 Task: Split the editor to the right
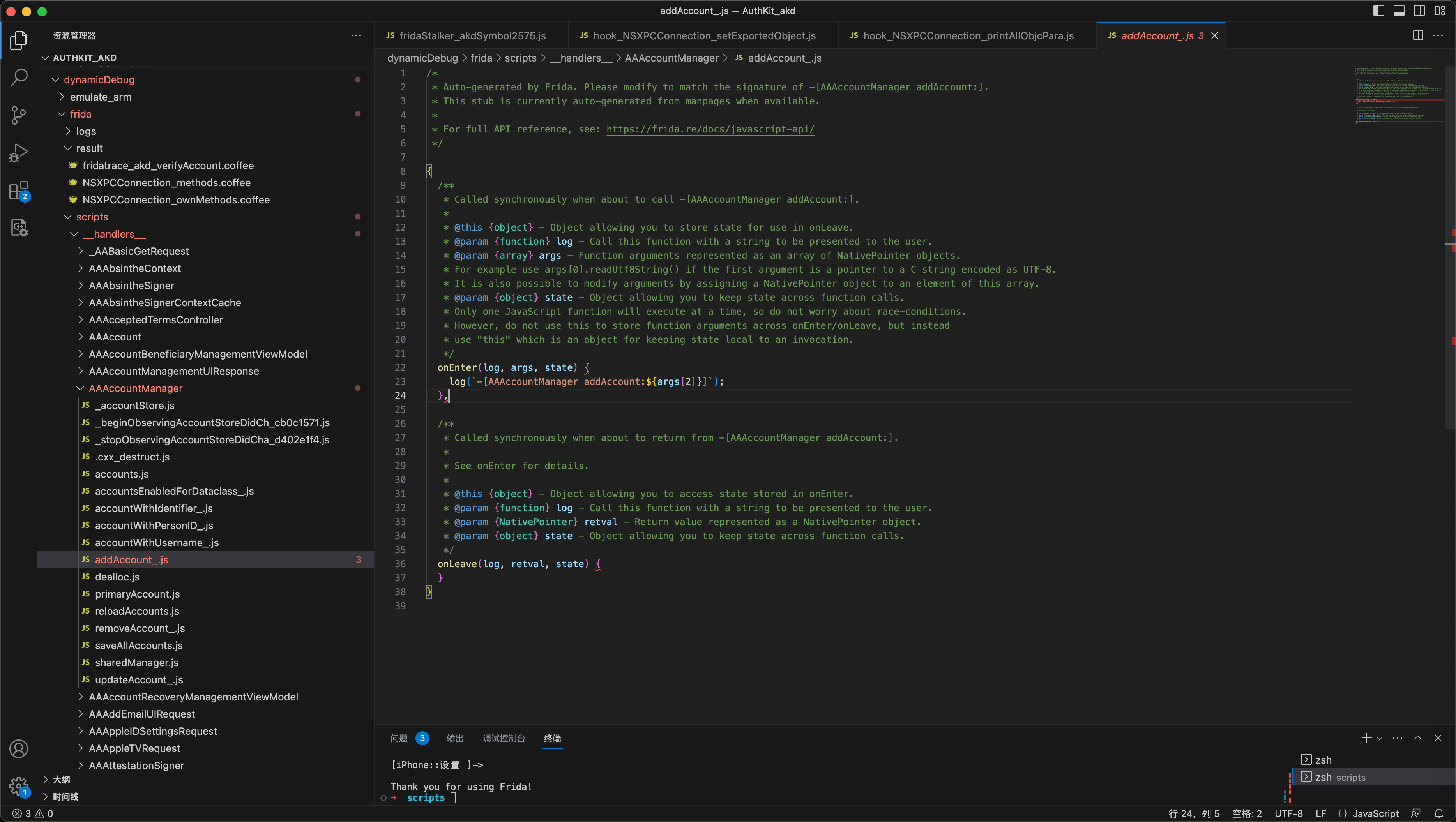point(1417,35)
